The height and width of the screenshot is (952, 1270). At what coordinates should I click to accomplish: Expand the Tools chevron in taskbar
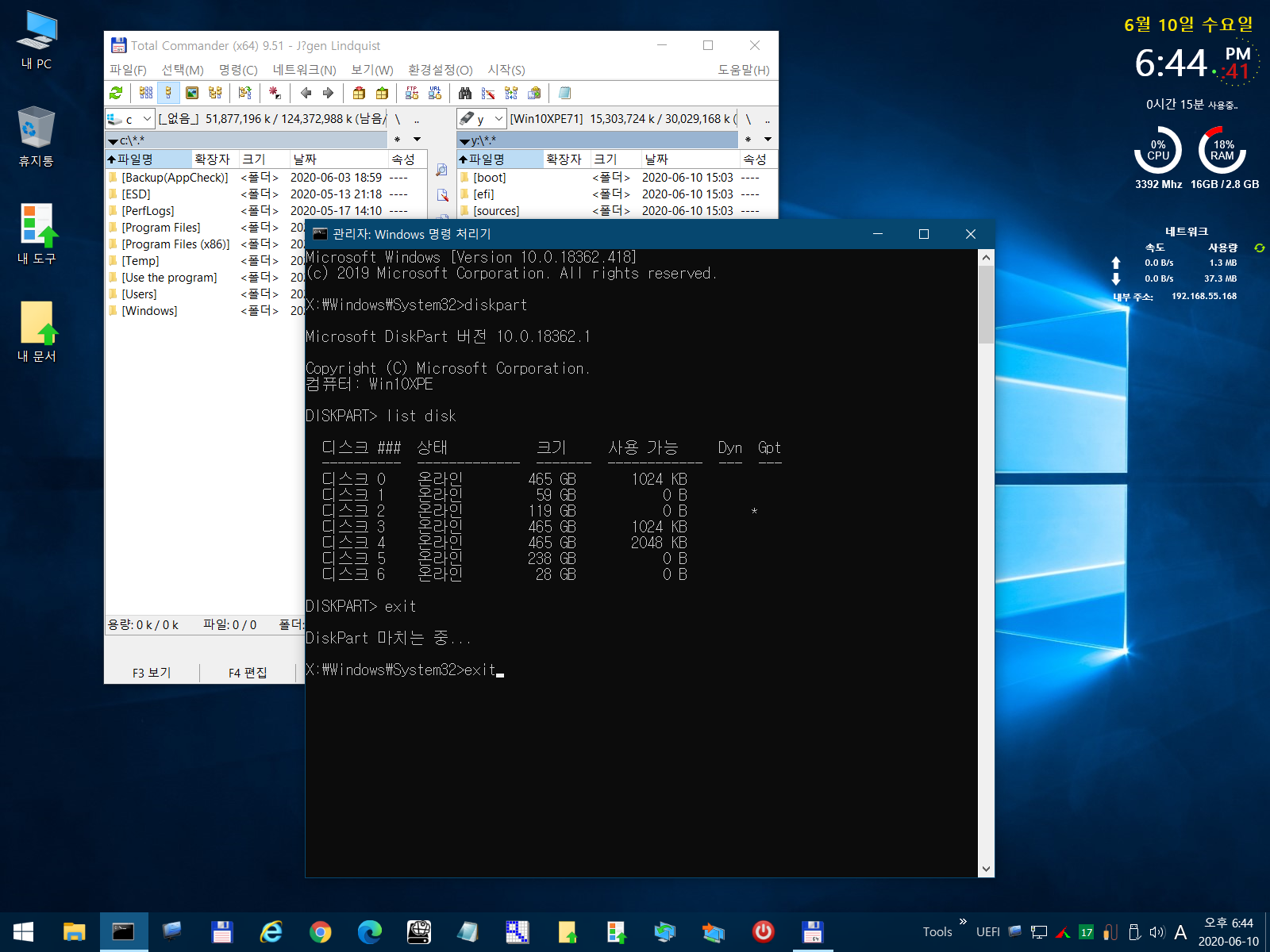pyautogui.click(x=963, y=922)
